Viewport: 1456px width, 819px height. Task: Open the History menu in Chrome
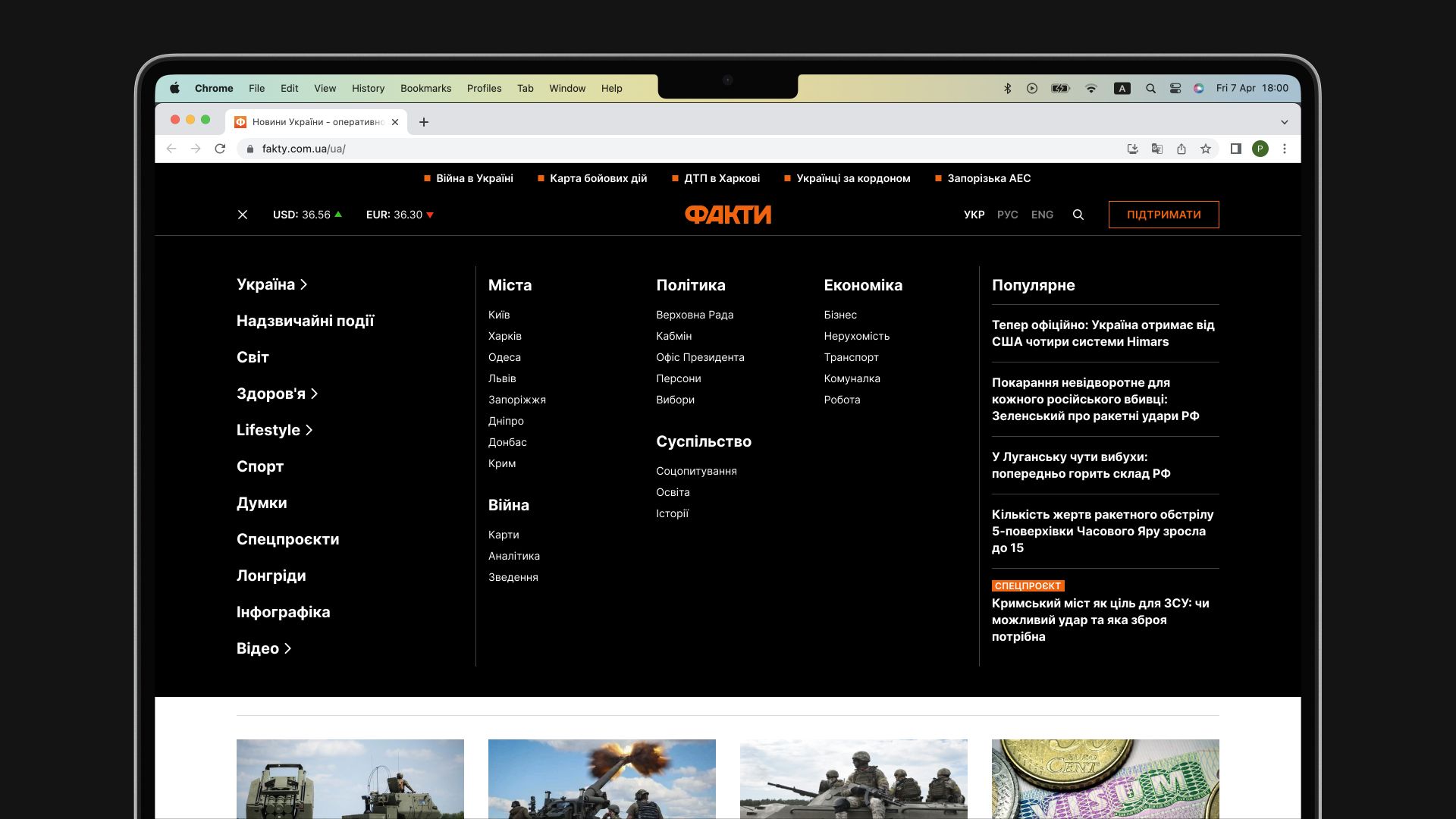click(x=368, y=88)
